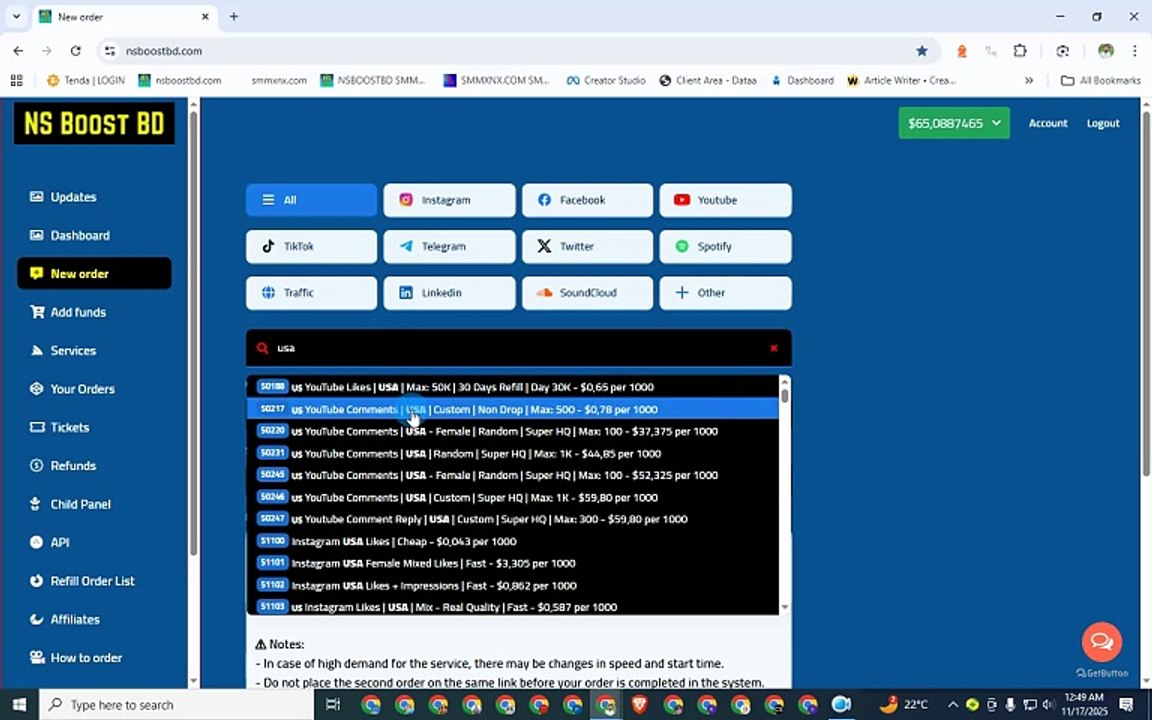
Task: Click the Refill Order List icon
Action: click(36, 580)
